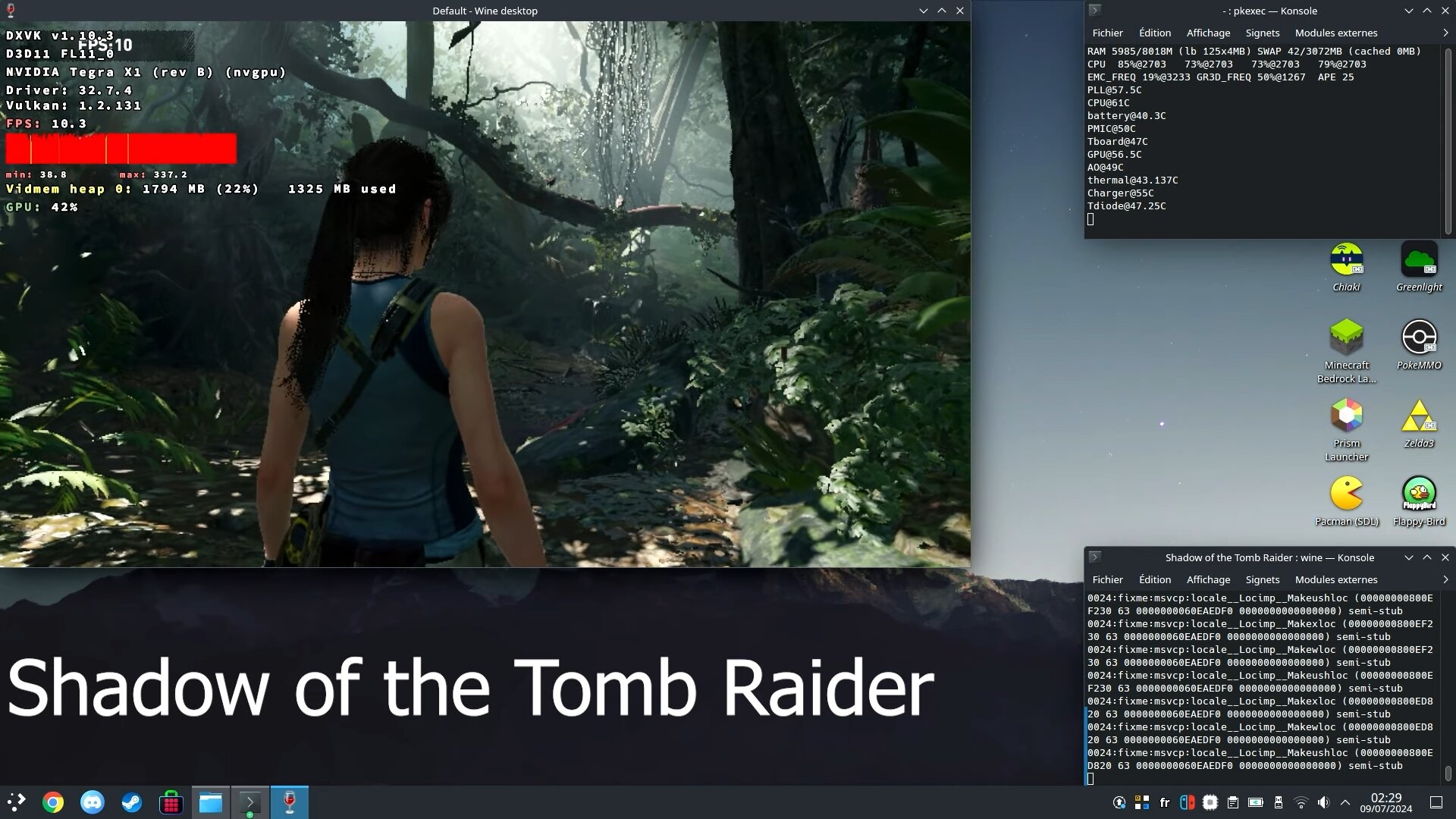
Task: Open the Prism Launcher desktop shortcut
Action: (x=1346, y=429)
